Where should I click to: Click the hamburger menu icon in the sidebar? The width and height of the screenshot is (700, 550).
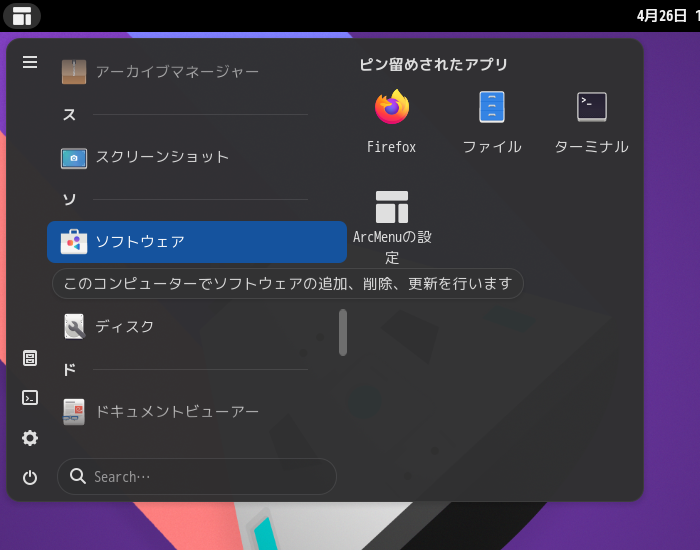pos(30,62)
